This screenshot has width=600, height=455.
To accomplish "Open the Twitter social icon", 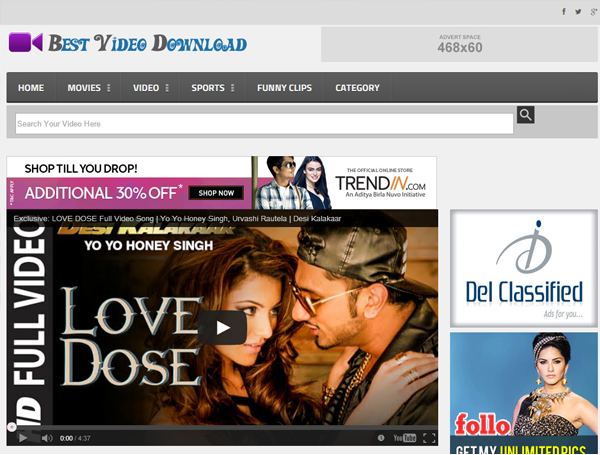I will click(578, 11).
